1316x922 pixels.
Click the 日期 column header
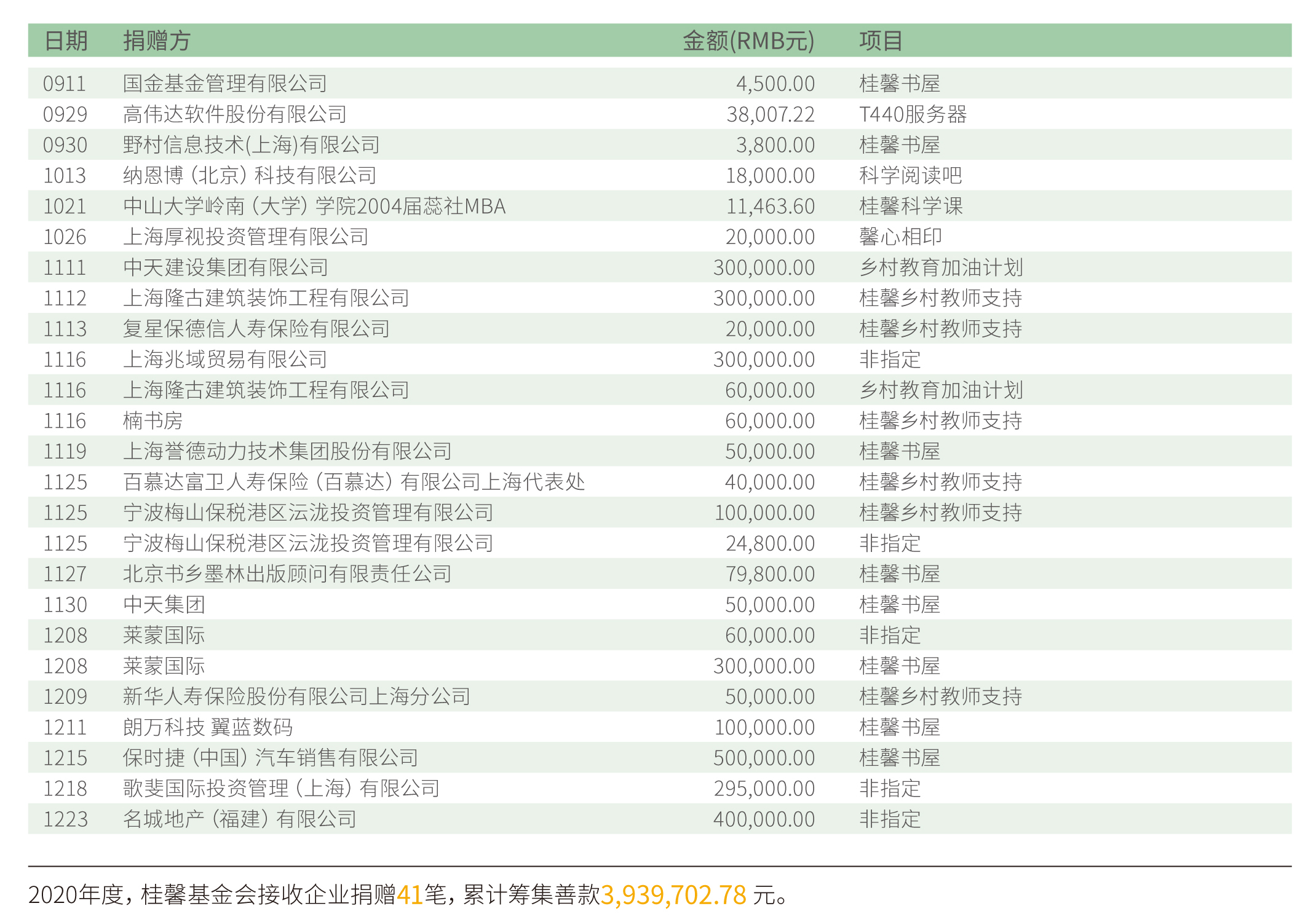pos(66,41)
